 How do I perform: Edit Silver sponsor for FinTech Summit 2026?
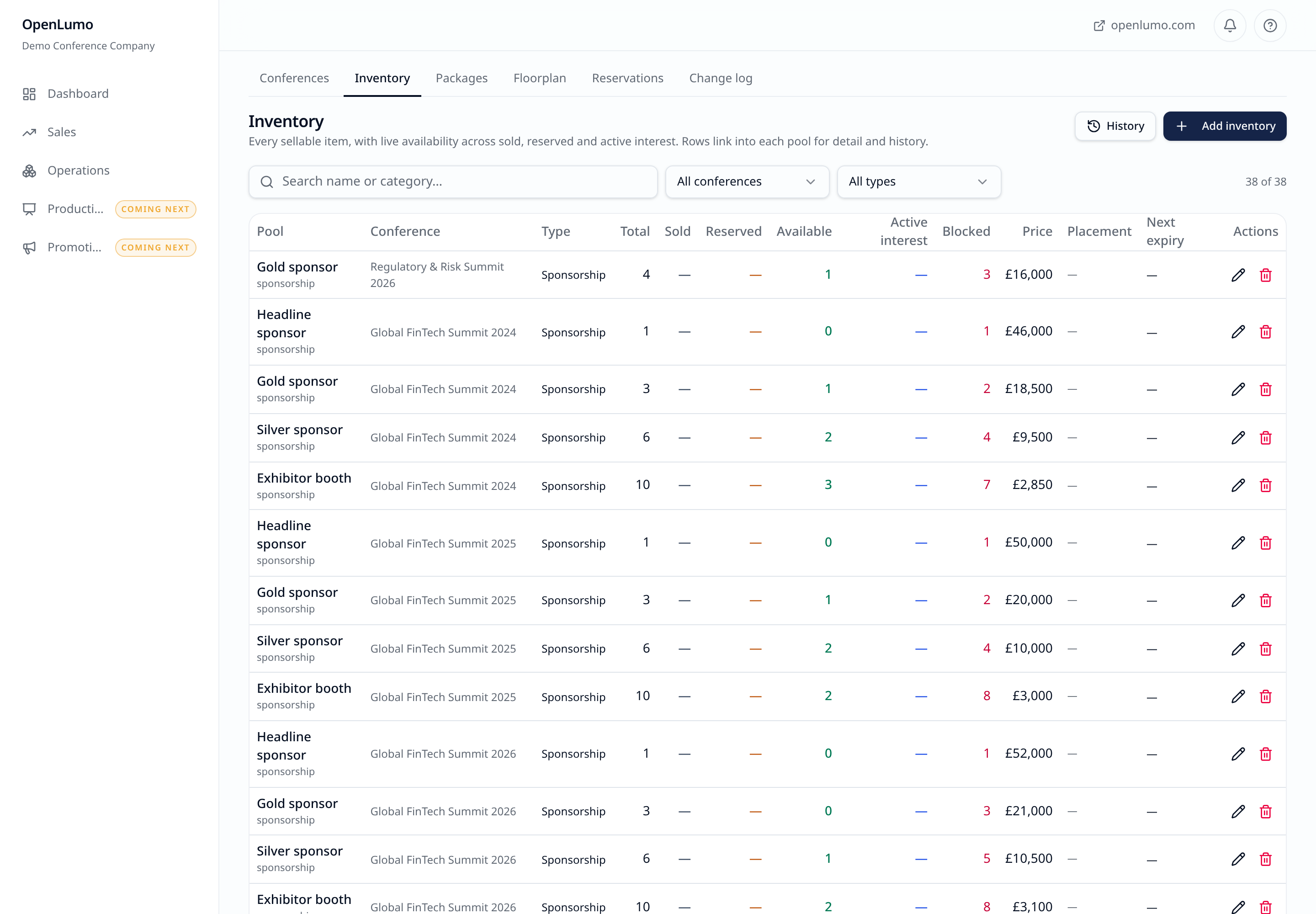[x=1238, y=859]
